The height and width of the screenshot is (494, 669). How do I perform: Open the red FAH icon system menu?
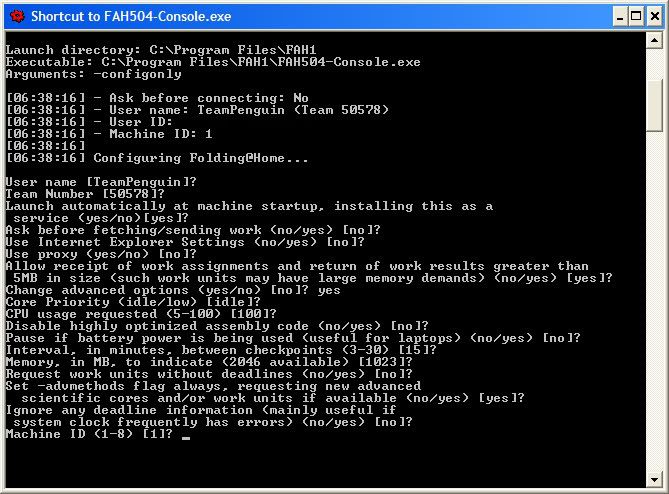click(17, 17)
